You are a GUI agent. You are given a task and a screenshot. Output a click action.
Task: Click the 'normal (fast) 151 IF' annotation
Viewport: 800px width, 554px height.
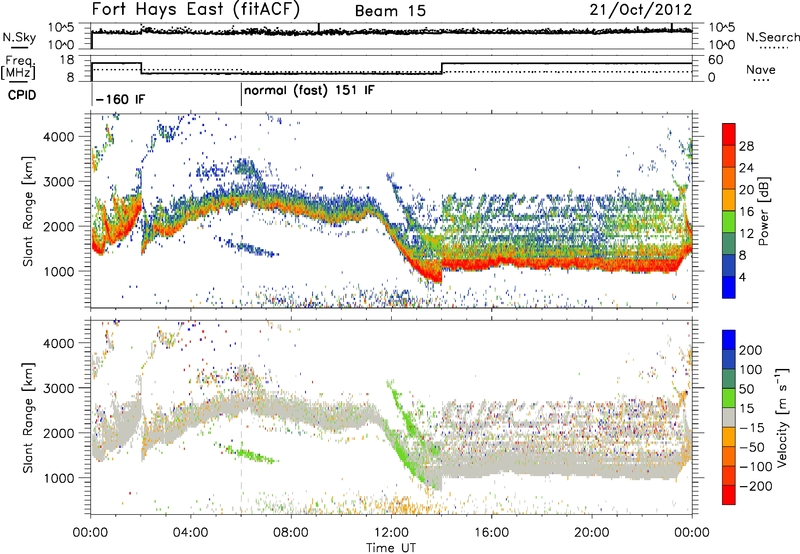click(309, 91)
